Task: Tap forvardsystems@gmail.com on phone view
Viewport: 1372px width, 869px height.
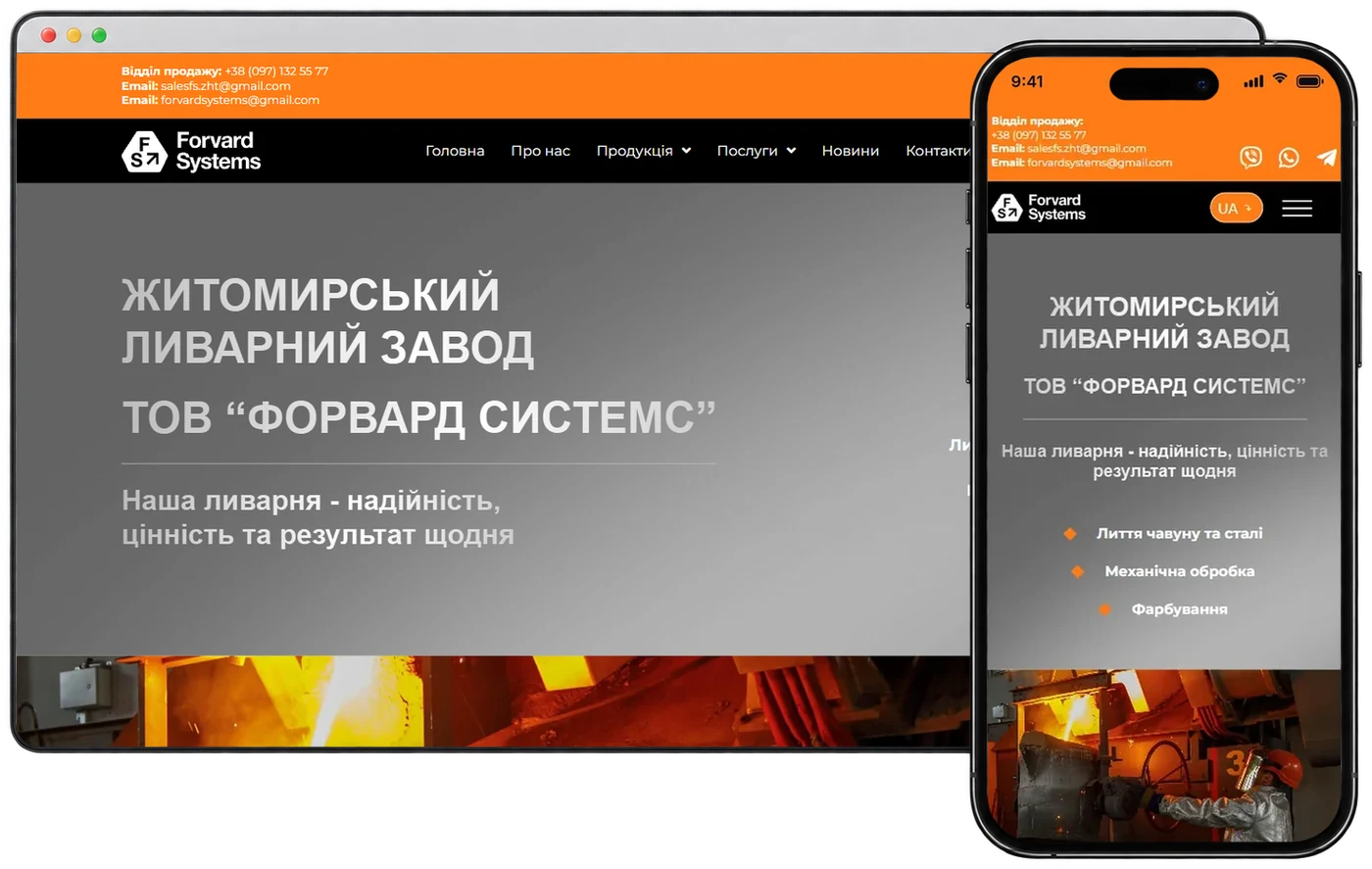Action: [1100, 163]
